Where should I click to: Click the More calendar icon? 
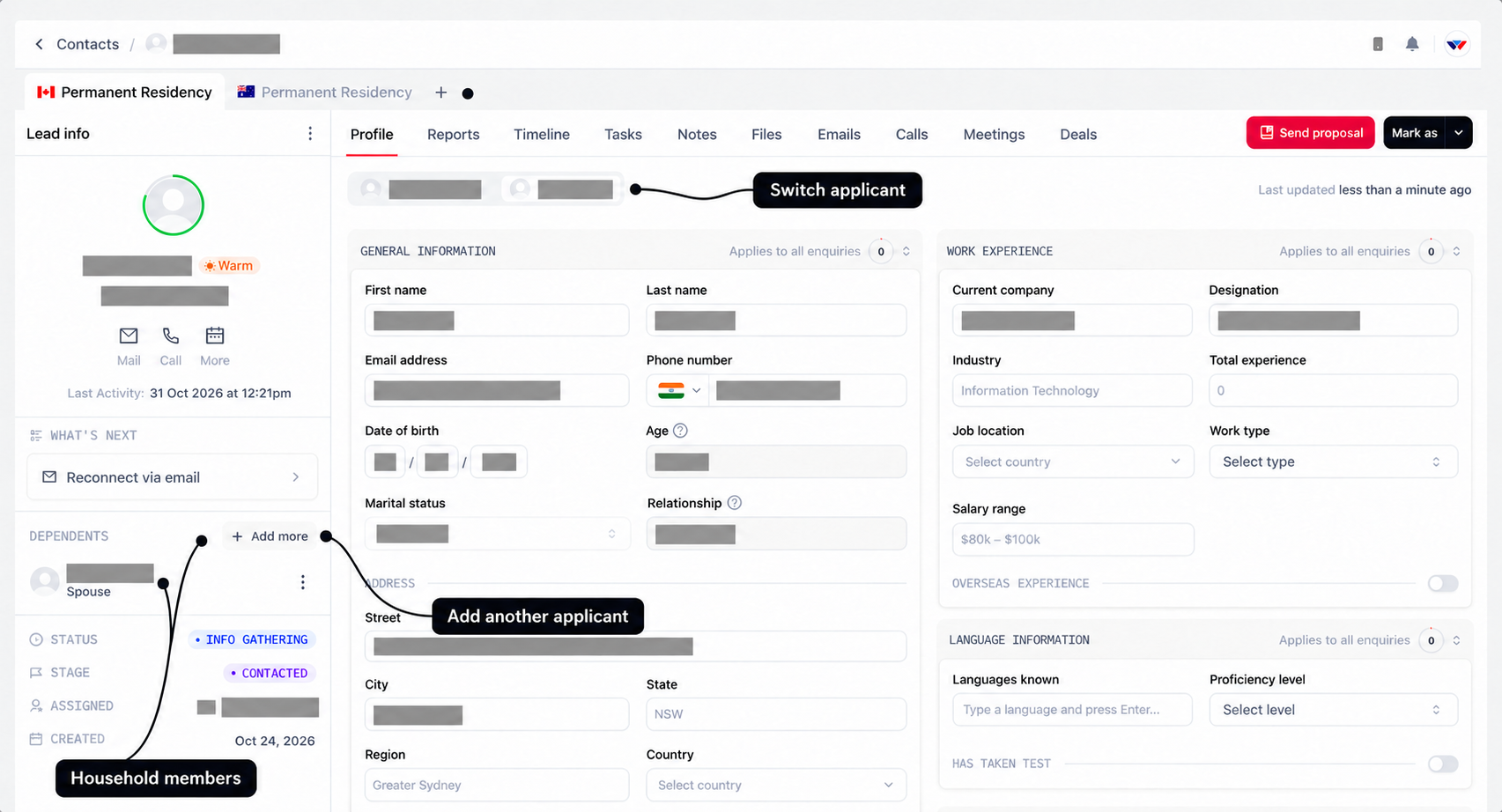click(x=215, y=336)
